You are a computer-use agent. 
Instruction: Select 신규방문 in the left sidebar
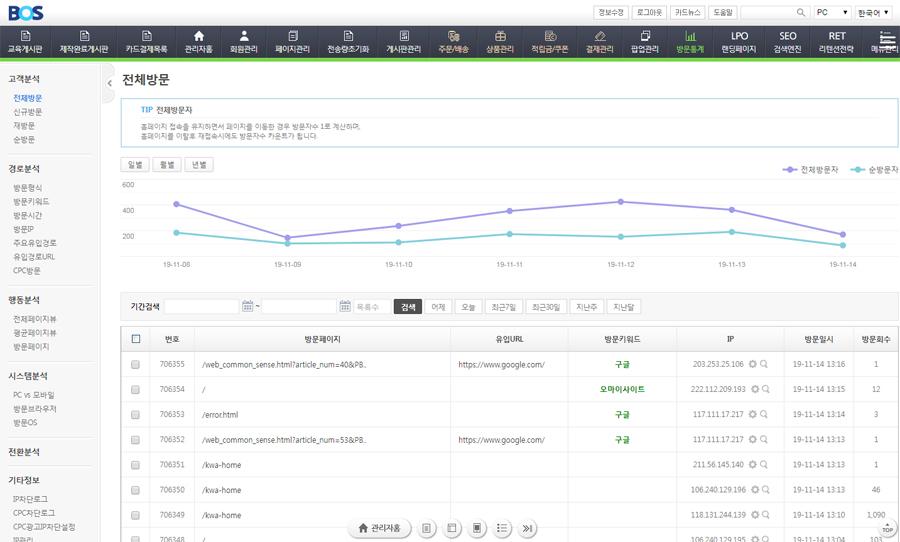click(x=28, y=112)
